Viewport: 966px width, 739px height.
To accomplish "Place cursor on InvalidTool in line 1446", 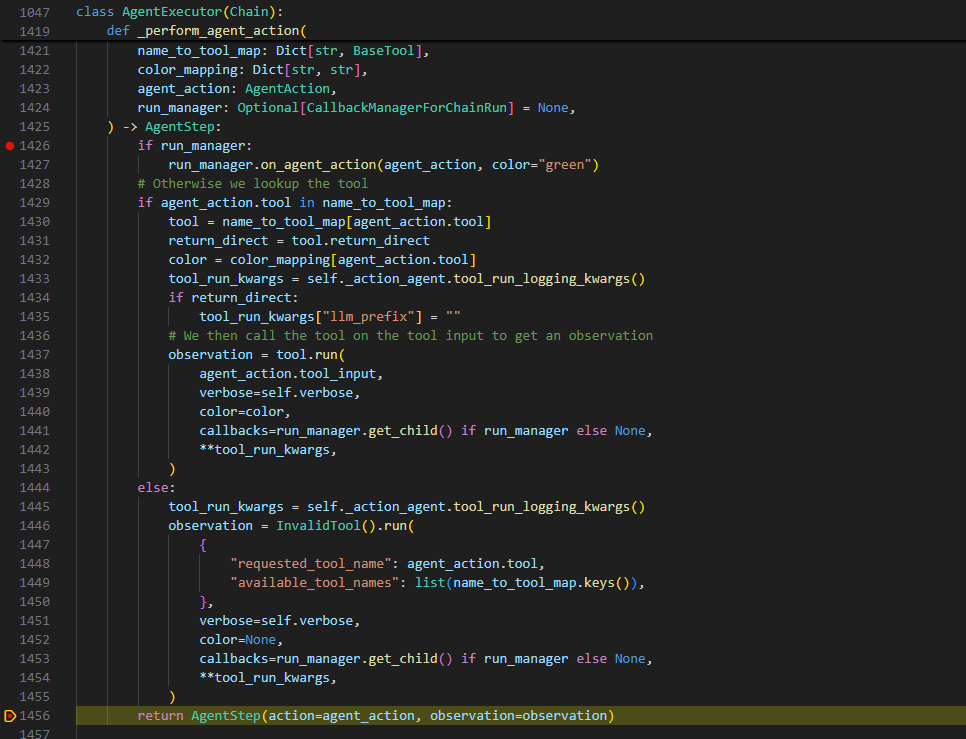I will tap(306, 526).
